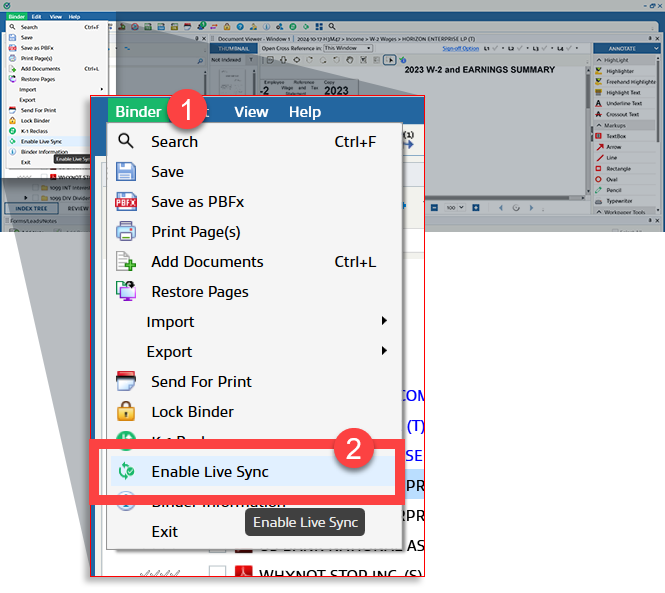Click Send For Print in the small menu

38,110
